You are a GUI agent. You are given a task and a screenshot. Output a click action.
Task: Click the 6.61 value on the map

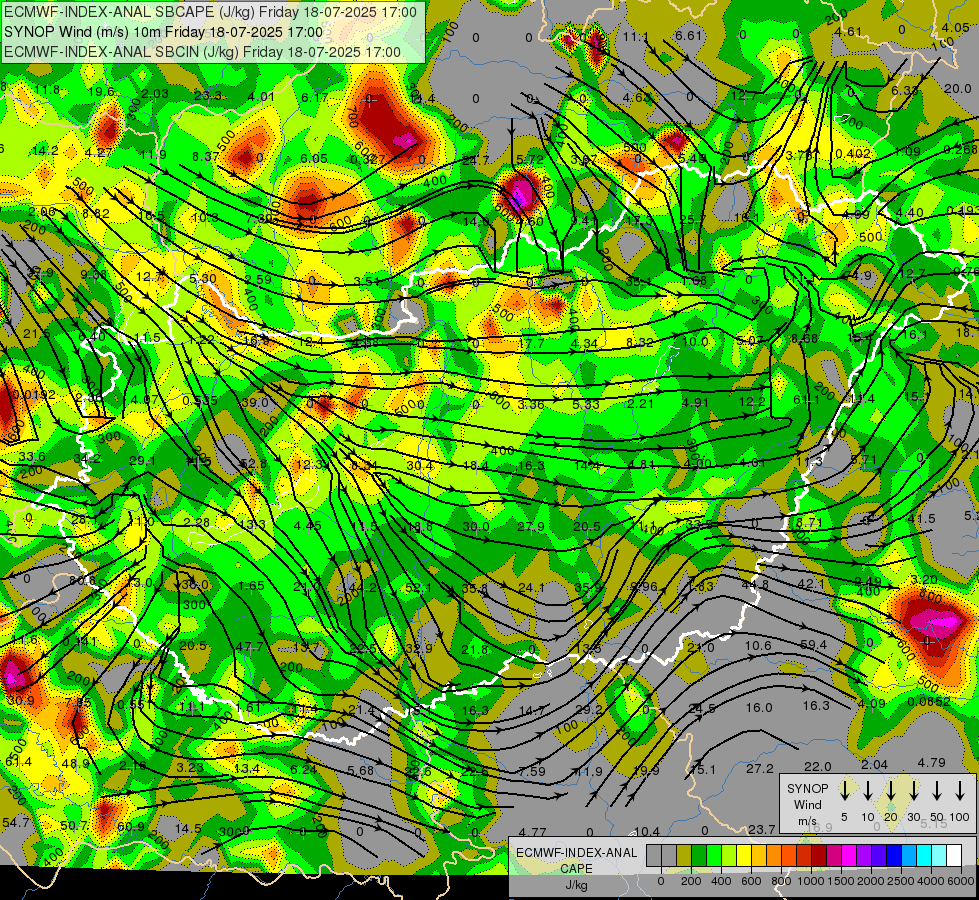tap(689, 35)
